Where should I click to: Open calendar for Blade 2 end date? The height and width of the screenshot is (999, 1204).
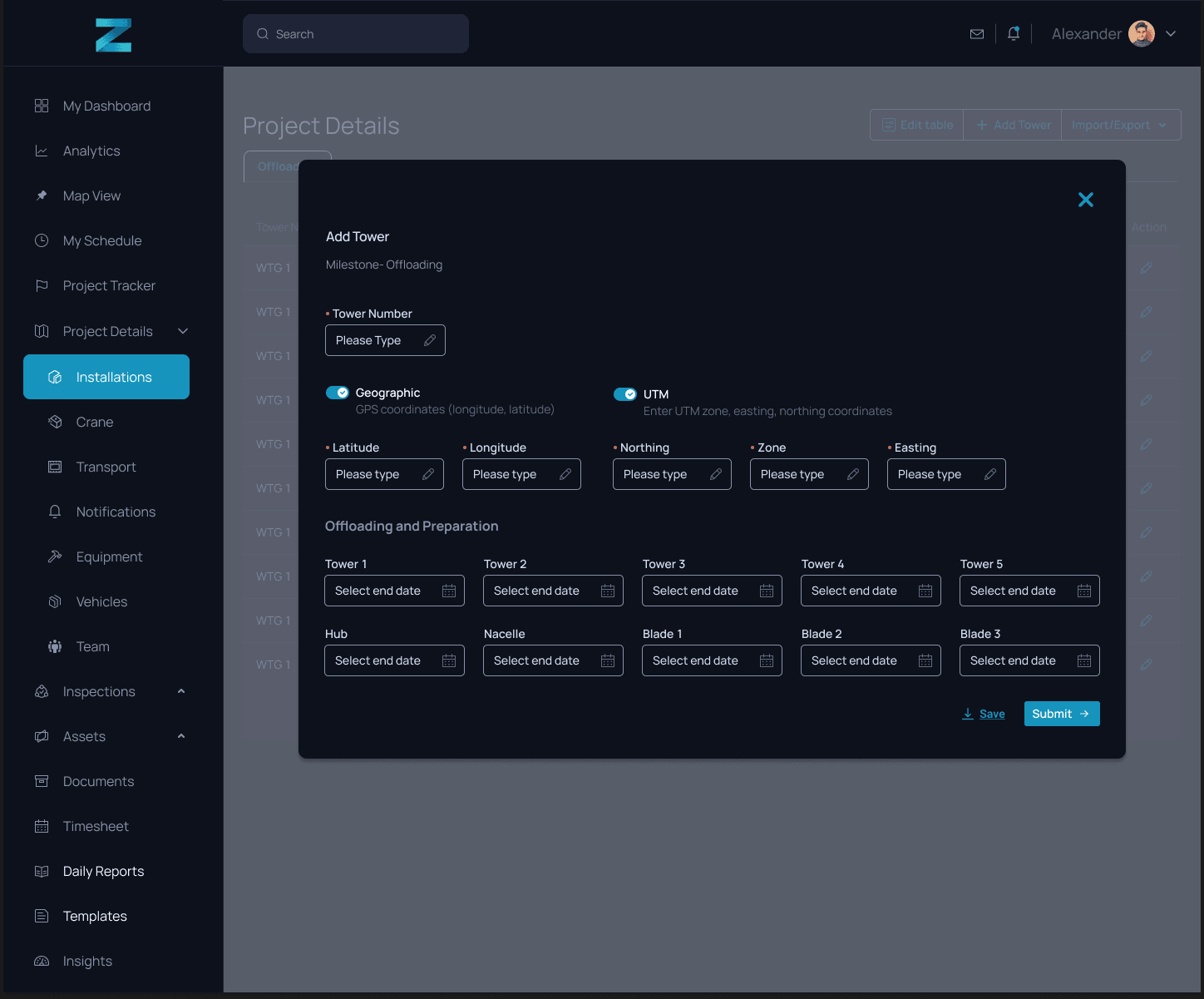click(925, 660)
